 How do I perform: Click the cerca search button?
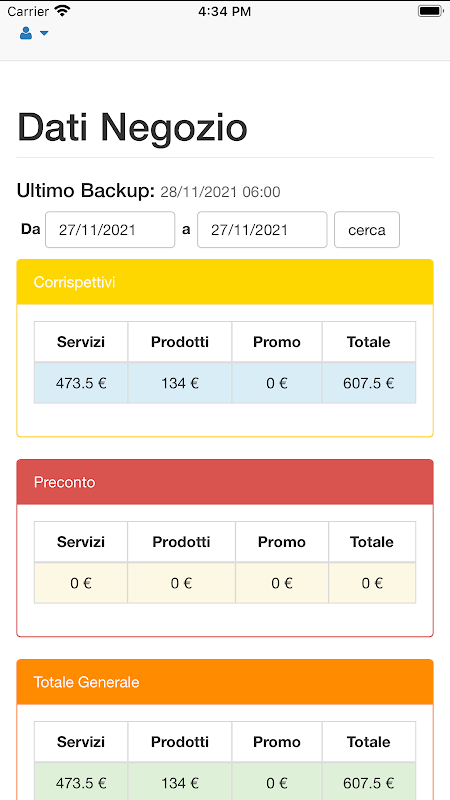click(367, 230)
